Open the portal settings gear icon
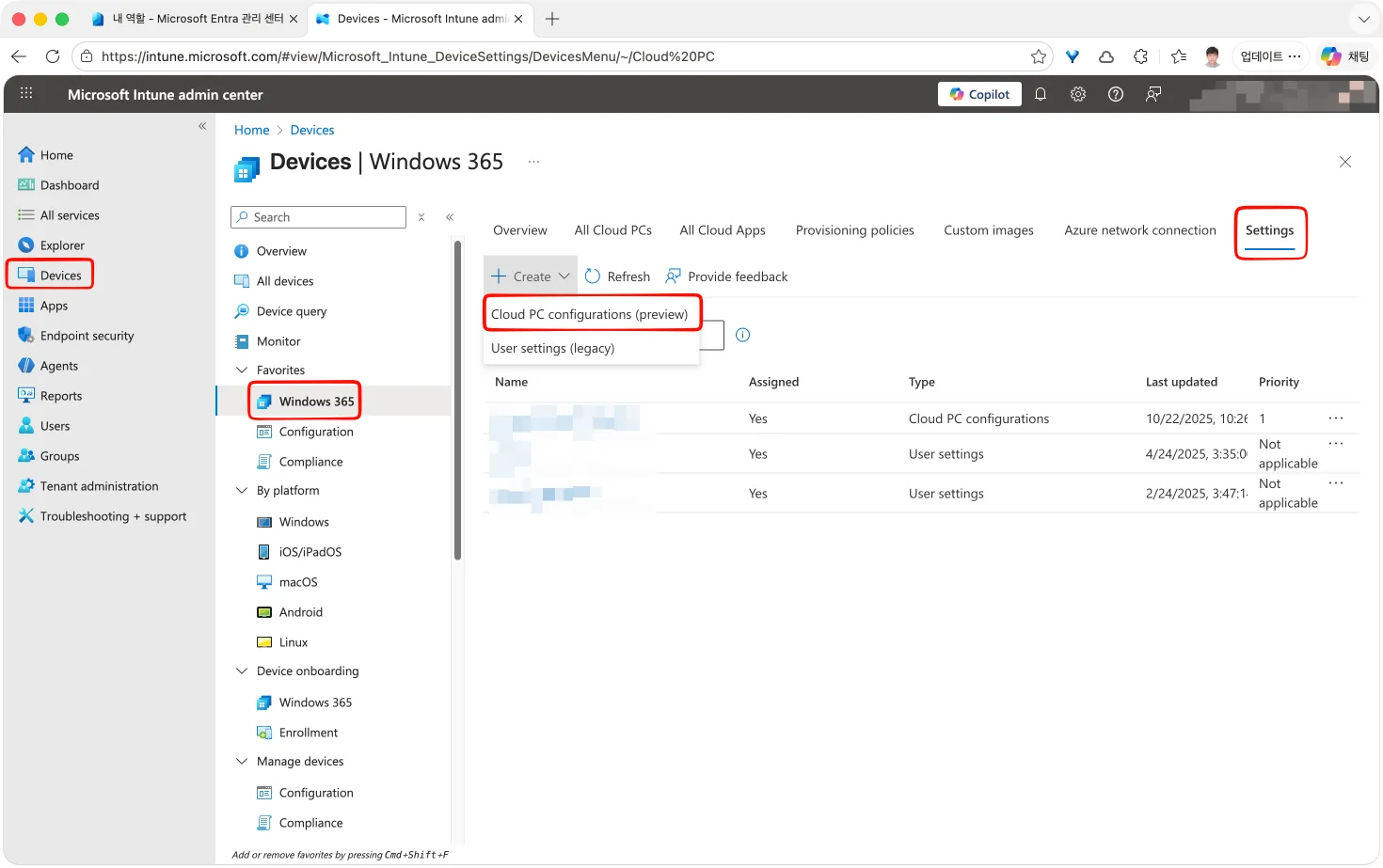 tap(1078, 94)
